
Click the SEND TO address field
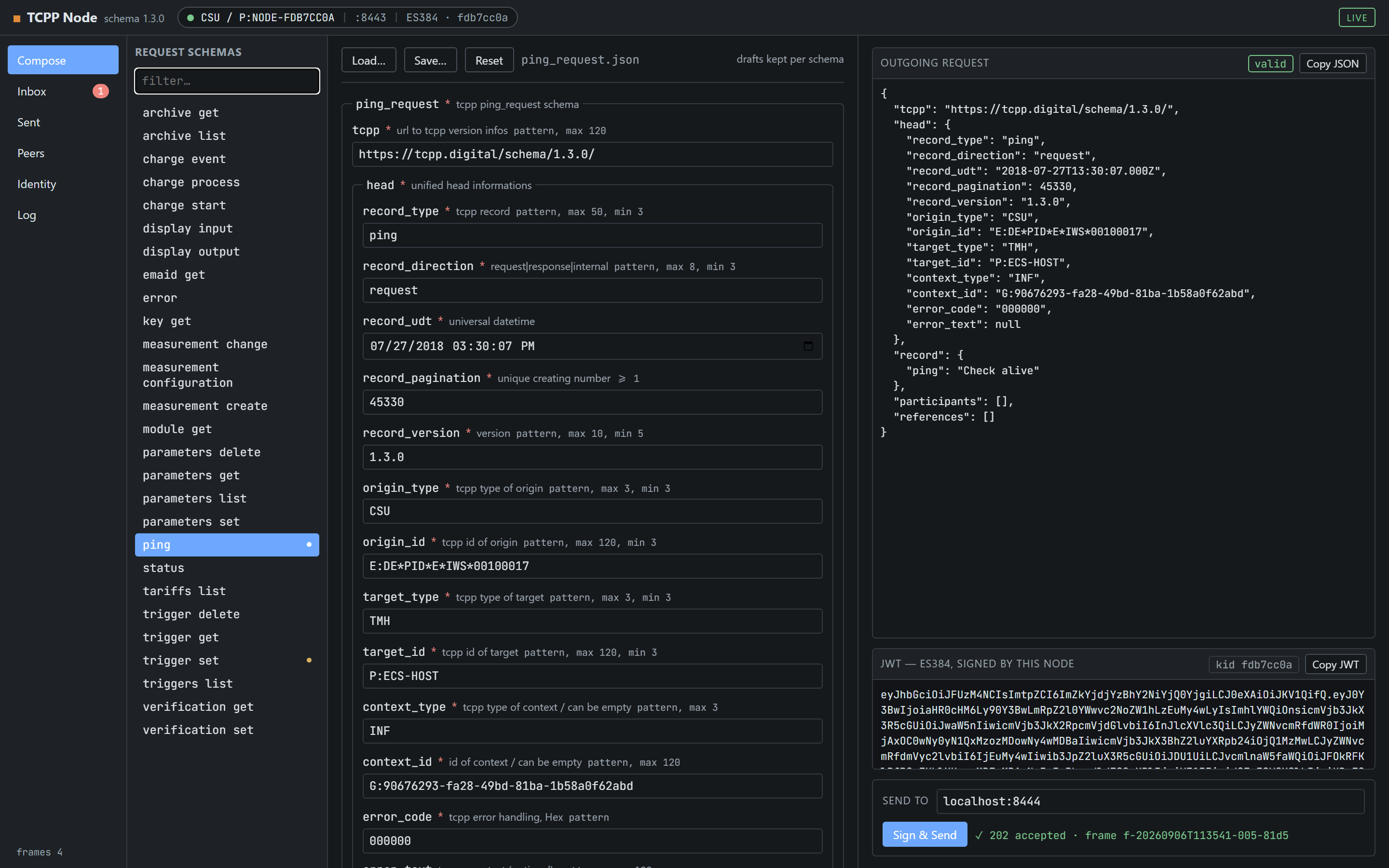coord(1150,801)
